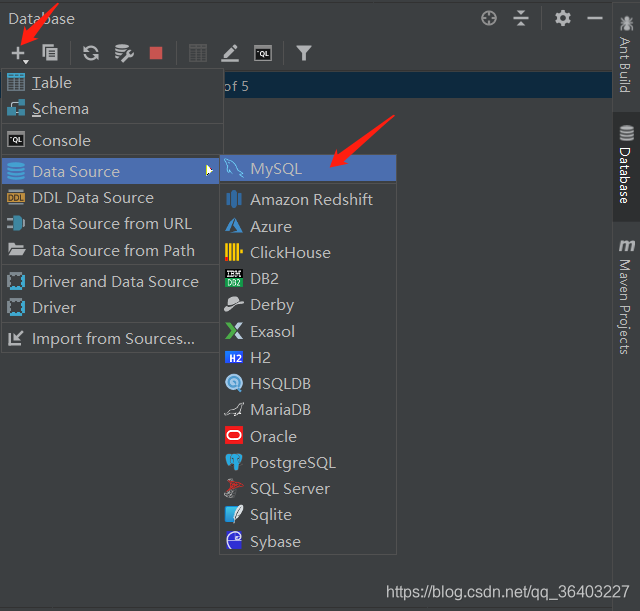Viewport: 640px width, 611px height.
Task: Choose Console from the New menu
Action: 113,141
